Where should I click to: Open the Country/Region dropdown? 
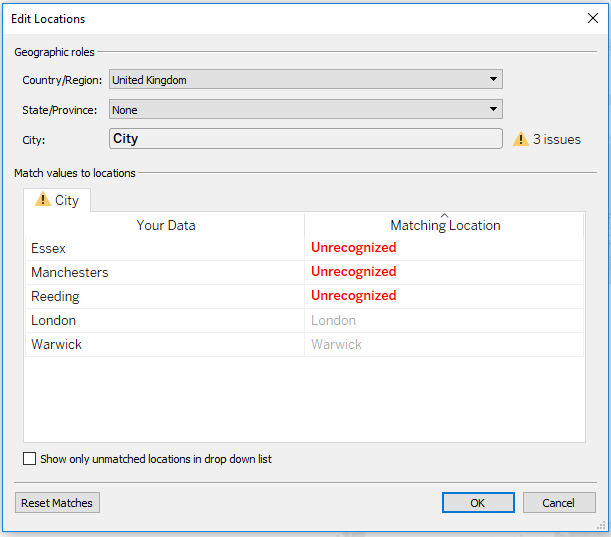point(305,80)
